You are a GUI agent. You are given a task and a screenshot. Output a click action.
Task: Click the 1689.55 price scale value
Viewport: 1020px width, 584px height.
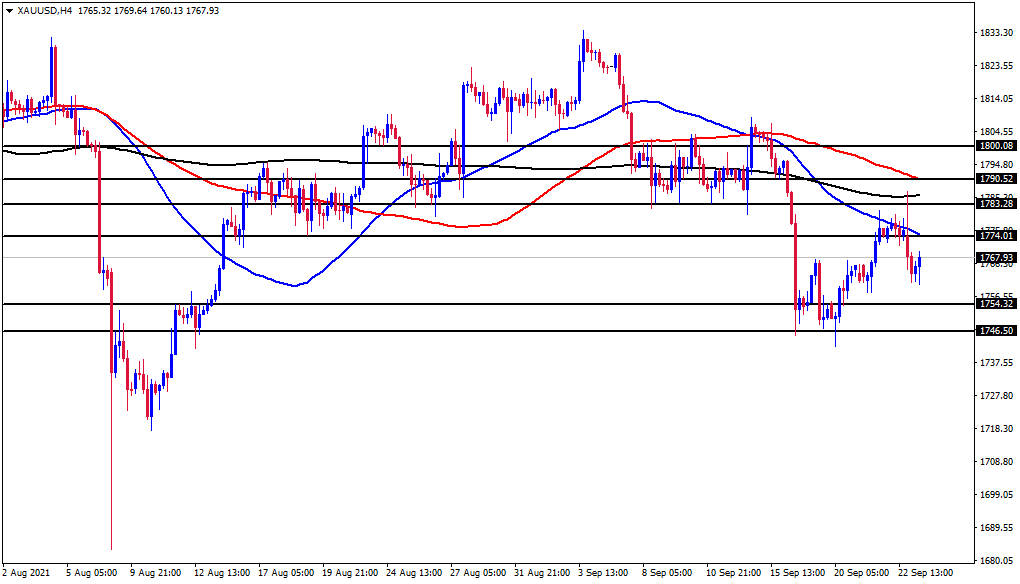coord(997,527)
